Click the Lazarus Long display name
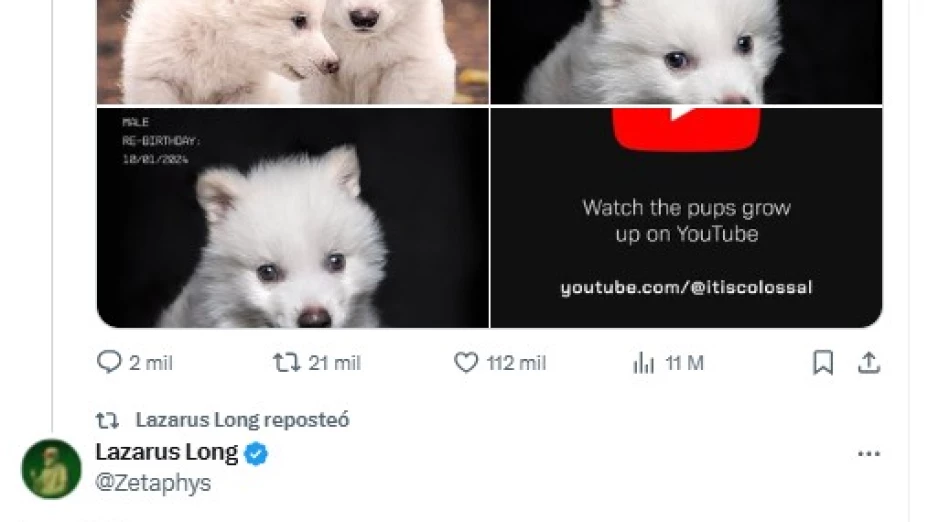 [167, 452]
